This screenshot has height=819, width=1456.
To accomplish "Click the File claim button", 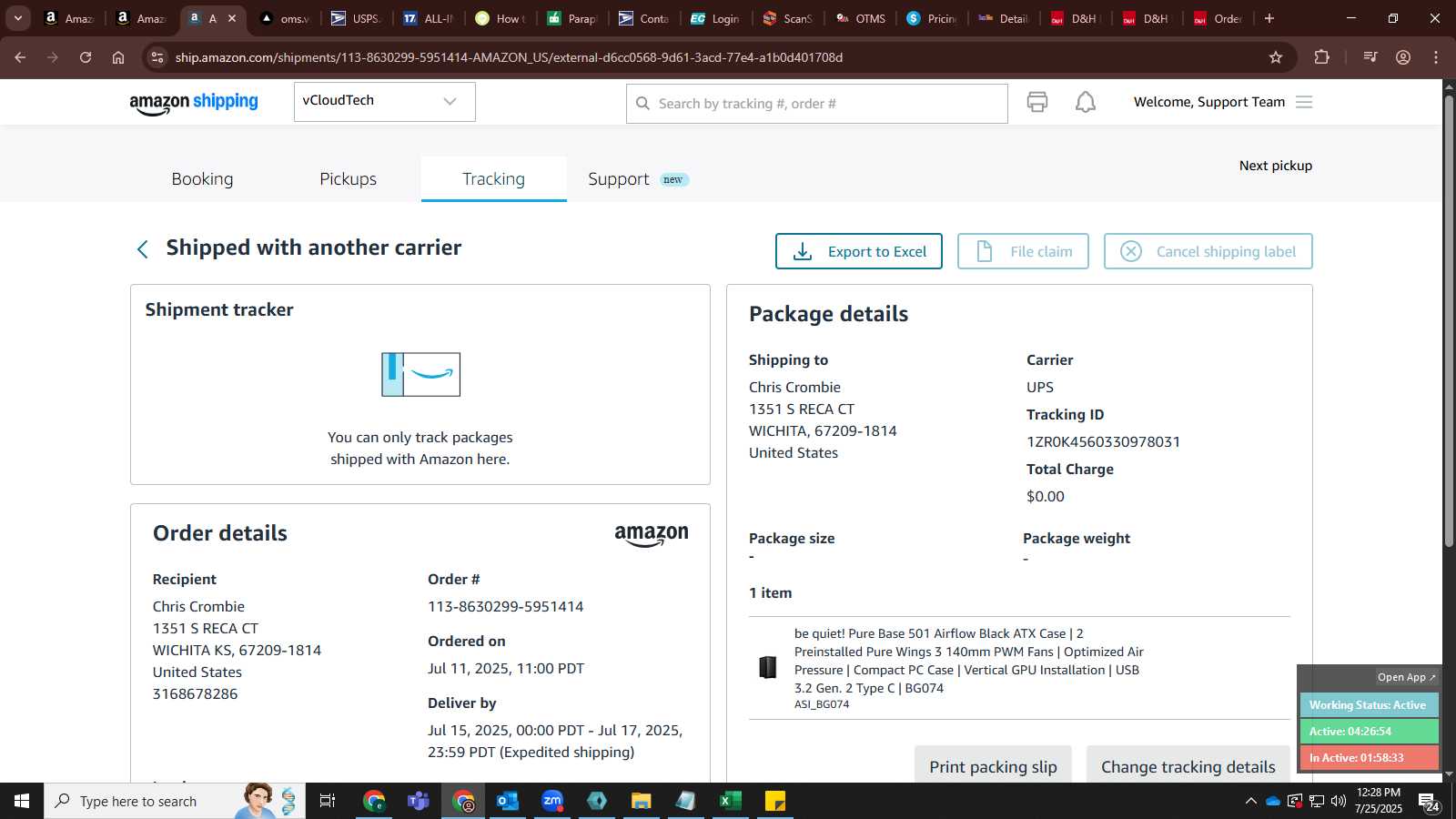I will click(x=1023, y=251).
